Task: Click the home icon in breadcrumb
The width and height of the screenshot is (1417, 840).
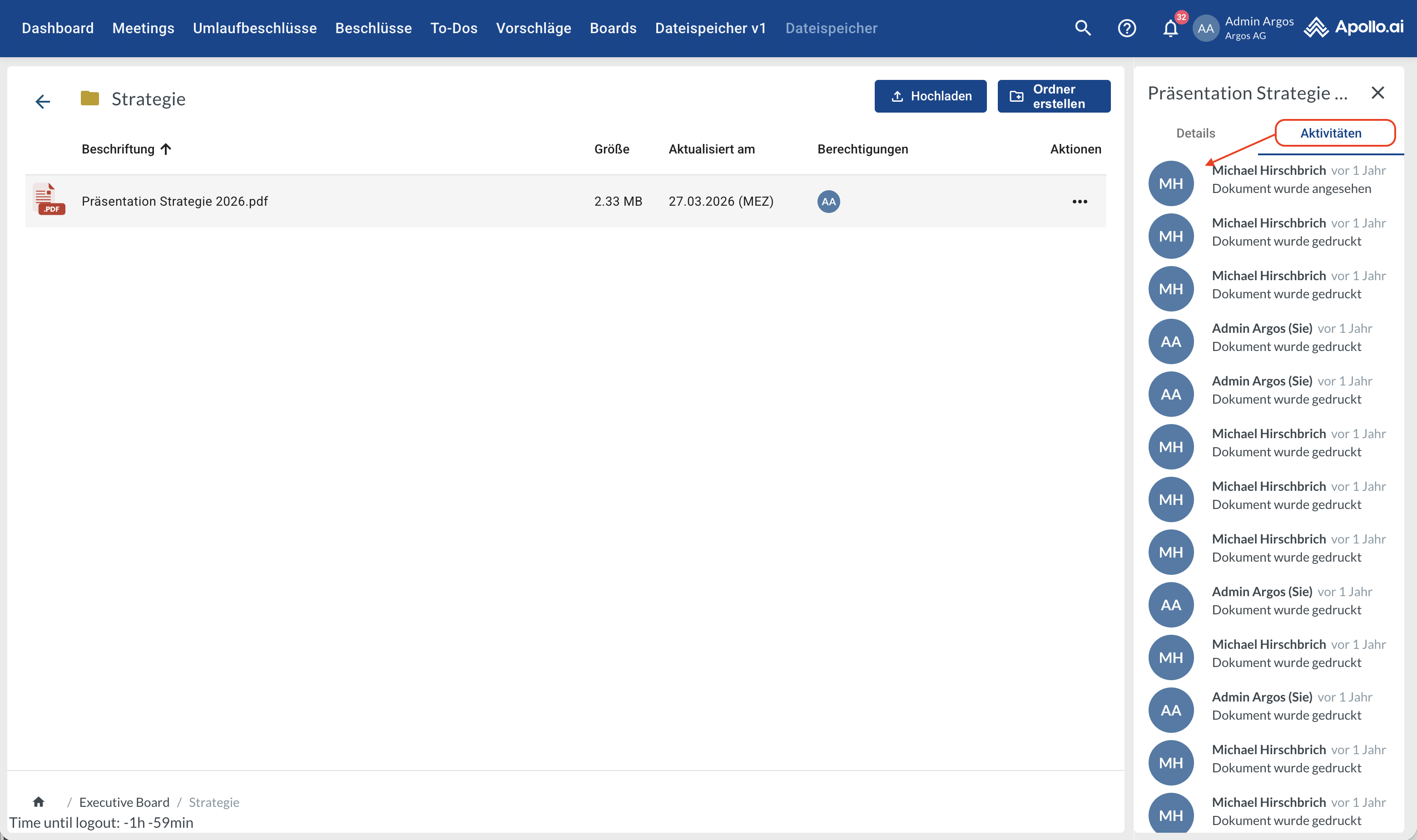Action: pos(39,801)
